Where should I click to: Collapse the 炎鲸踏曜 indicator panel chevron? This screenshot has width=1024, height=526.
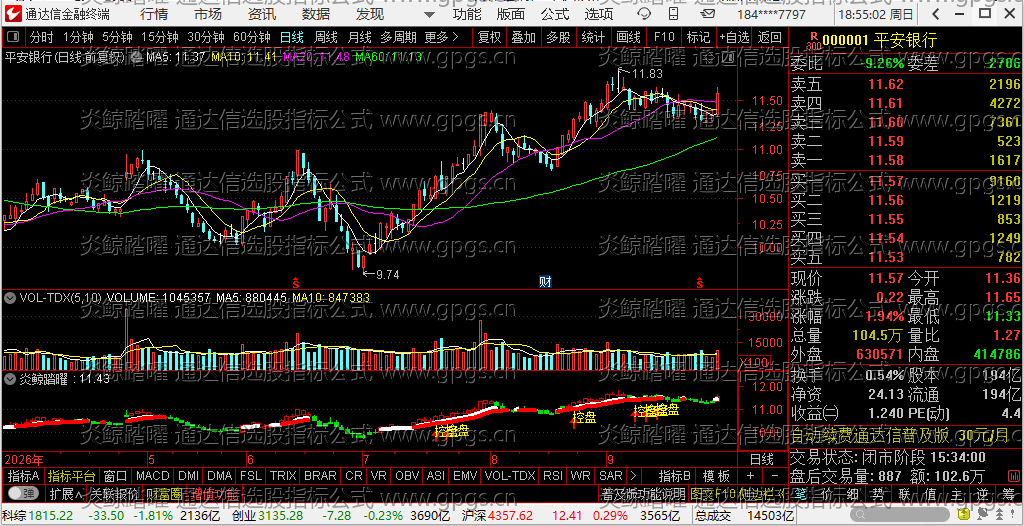tap(10, 378)
